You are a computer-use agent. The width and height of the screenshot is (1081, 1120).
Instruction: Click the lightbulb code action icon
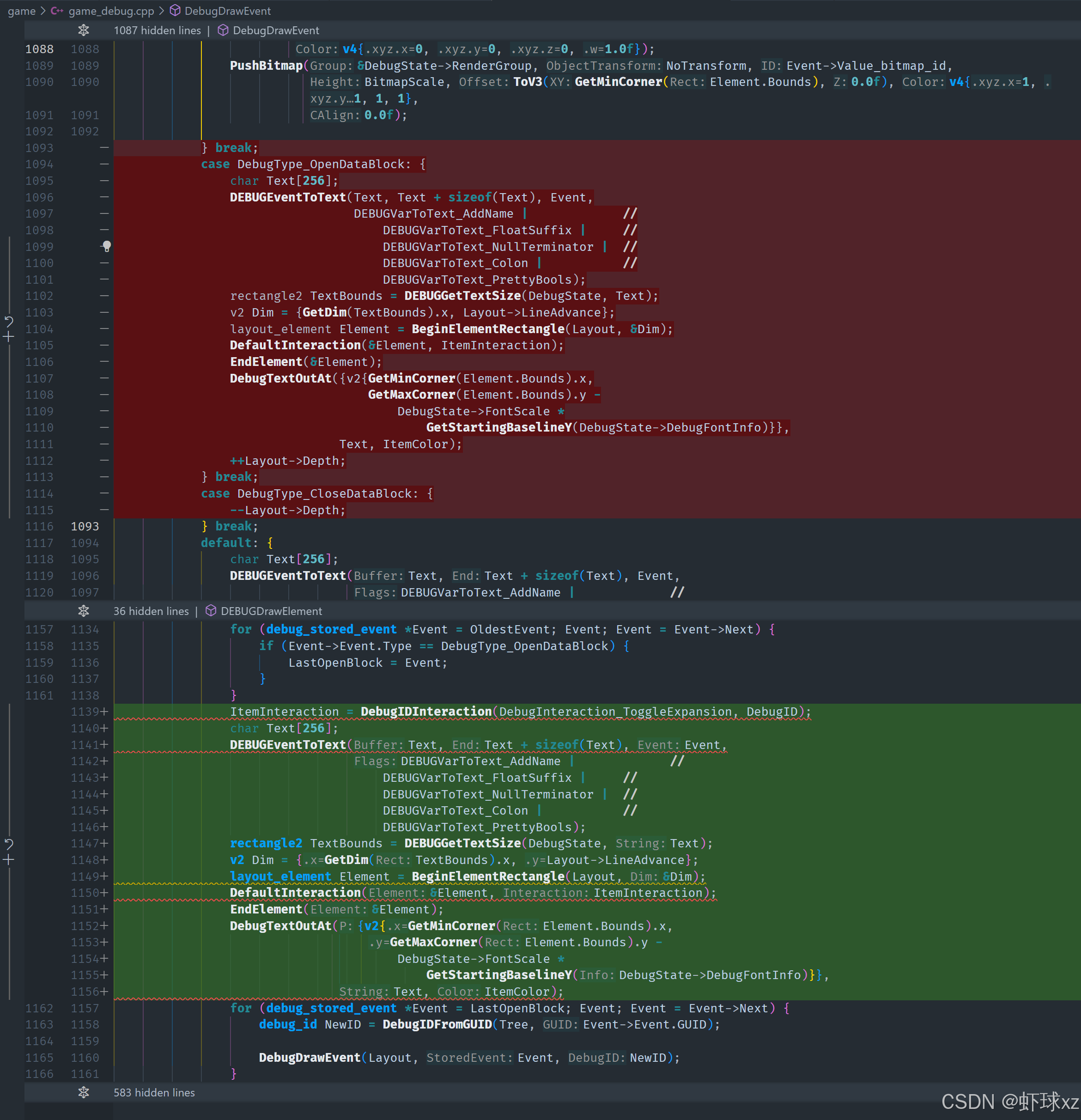pos(107,246)
